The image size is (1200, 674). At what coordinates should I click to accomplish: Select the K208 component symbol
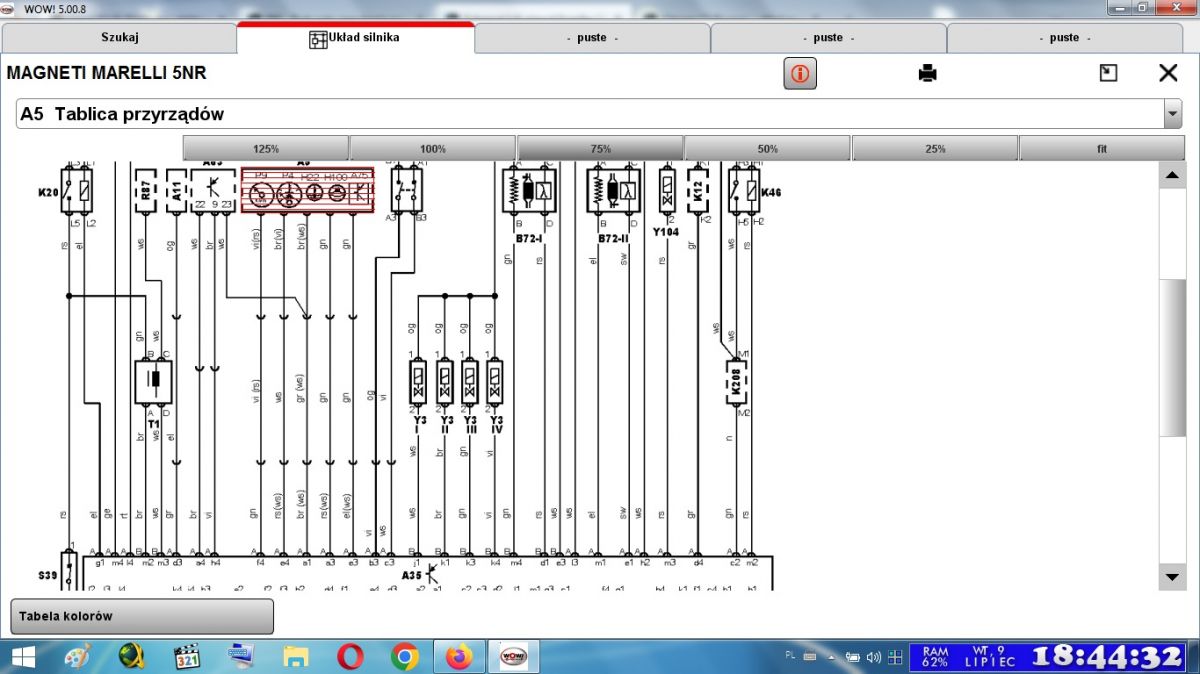[x=737, y=380]
